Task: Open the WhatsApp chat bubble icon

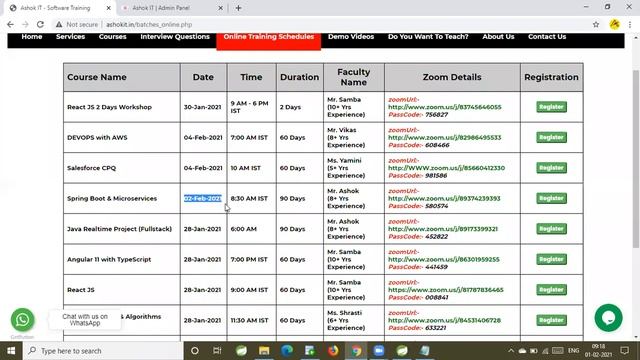Action: coord(22,320)
